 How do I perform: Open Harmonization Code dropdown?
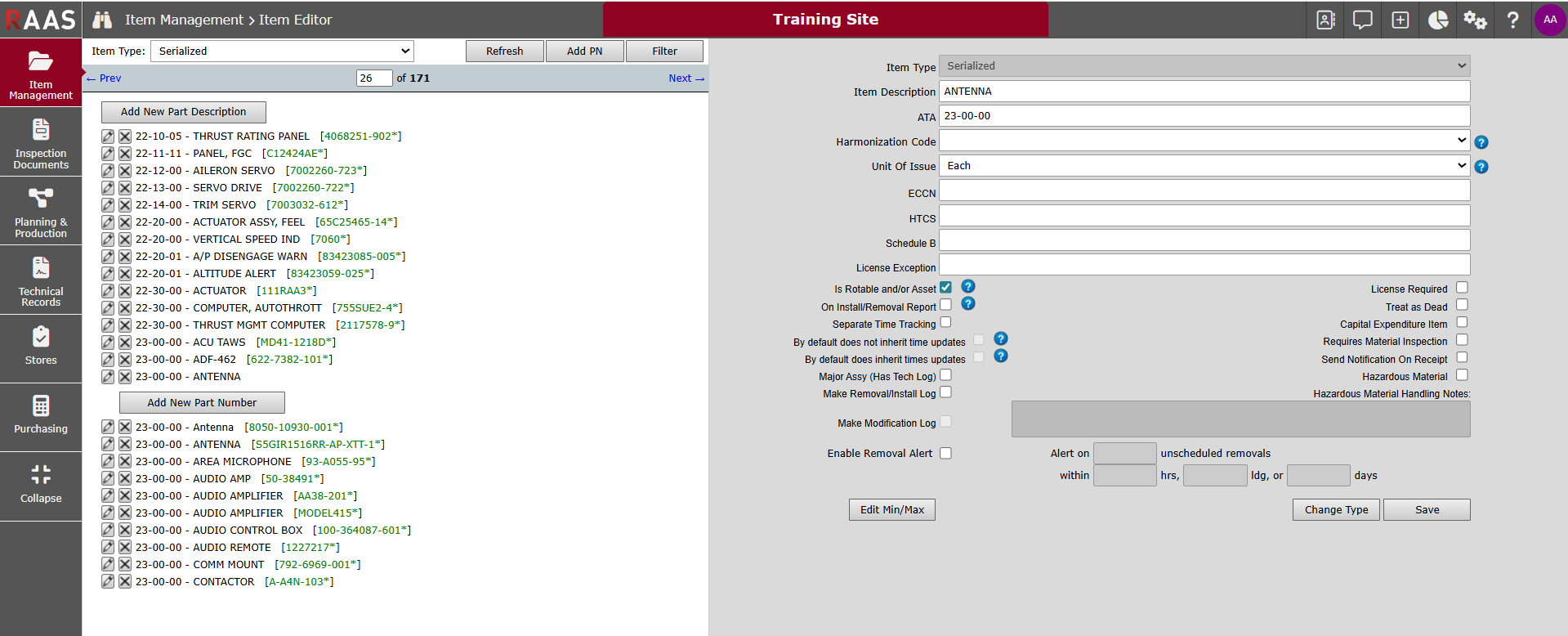point(1204,141)
